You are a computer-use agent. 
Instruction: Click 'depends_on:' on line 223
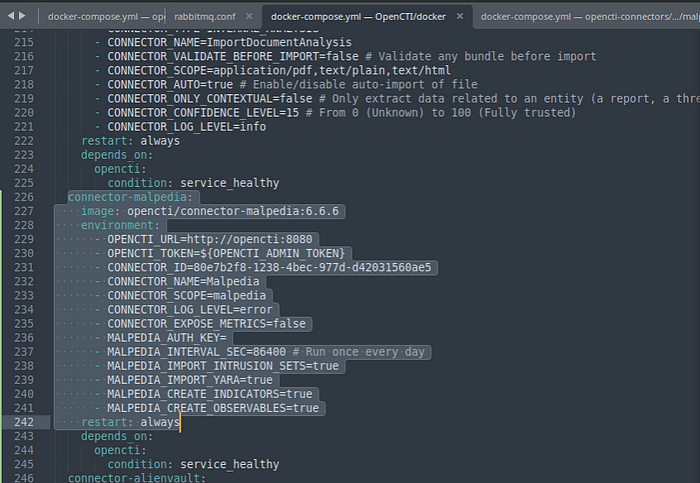point(117,155)
